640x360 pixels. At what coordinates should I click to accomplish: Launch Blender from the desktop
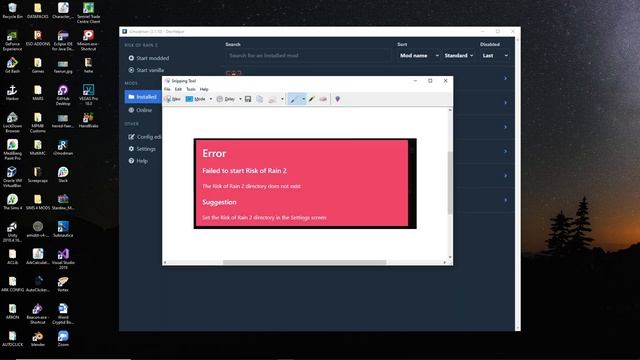pyautogui.click(x=38, y=338)
